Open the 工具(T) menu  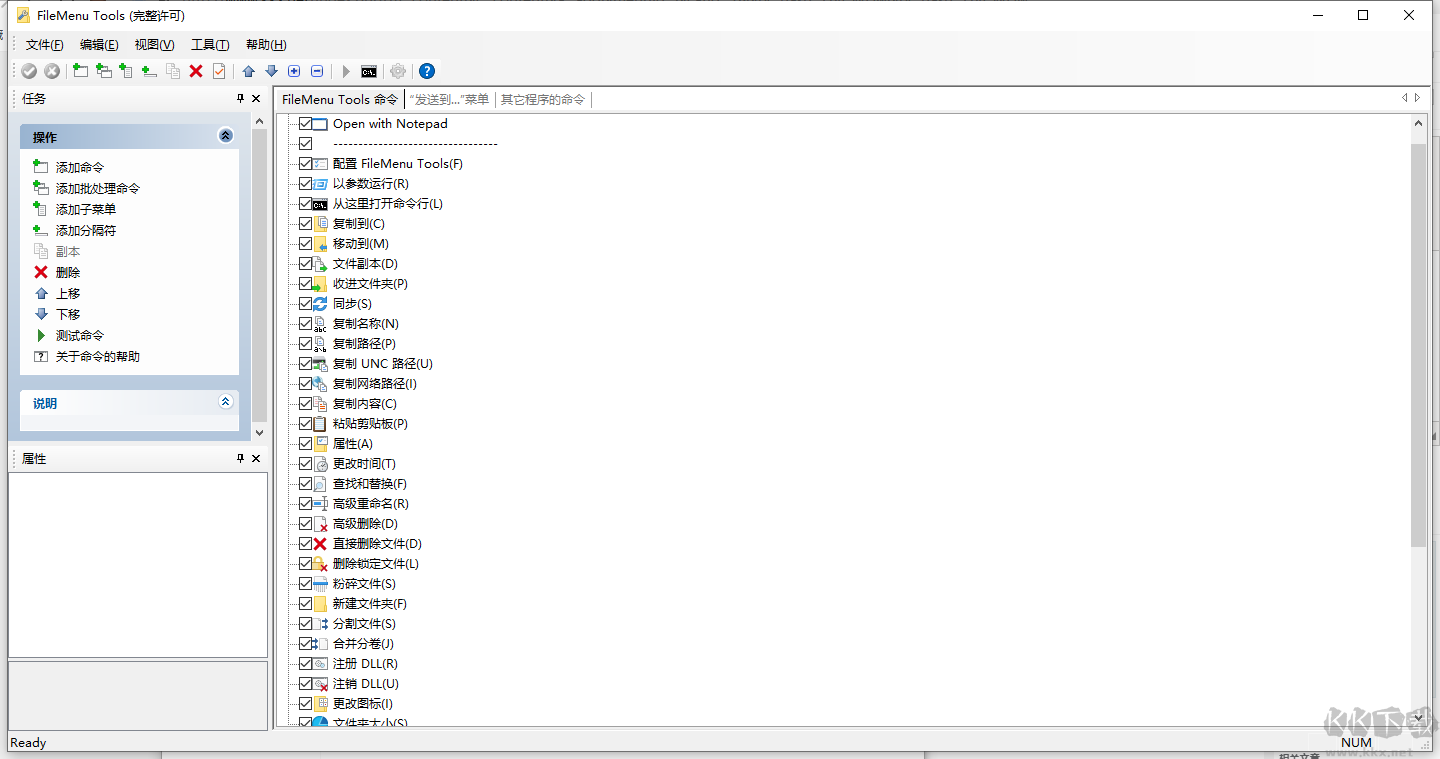(210, 44)
